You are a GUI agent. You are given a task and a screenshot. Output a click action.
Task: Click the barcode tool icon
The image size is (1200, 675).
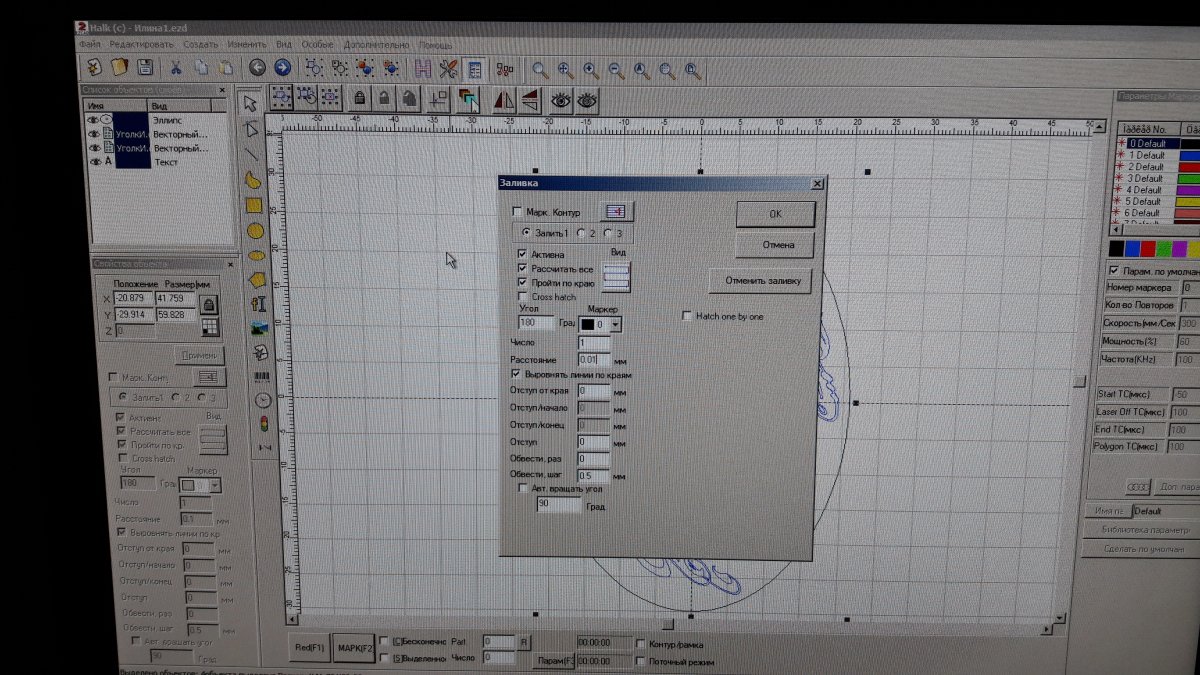(263, 376)
